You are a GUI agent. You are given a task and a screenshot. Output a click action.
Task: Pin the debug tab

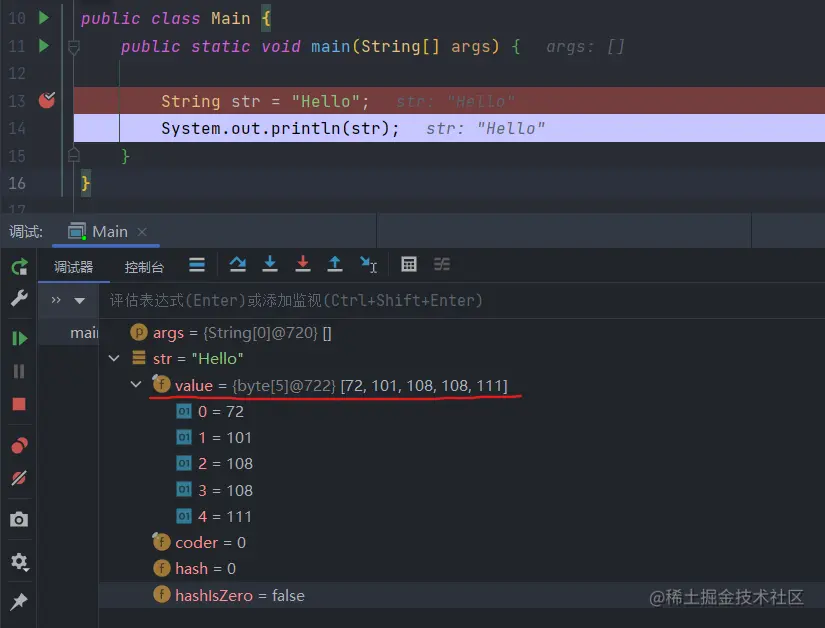19,601
